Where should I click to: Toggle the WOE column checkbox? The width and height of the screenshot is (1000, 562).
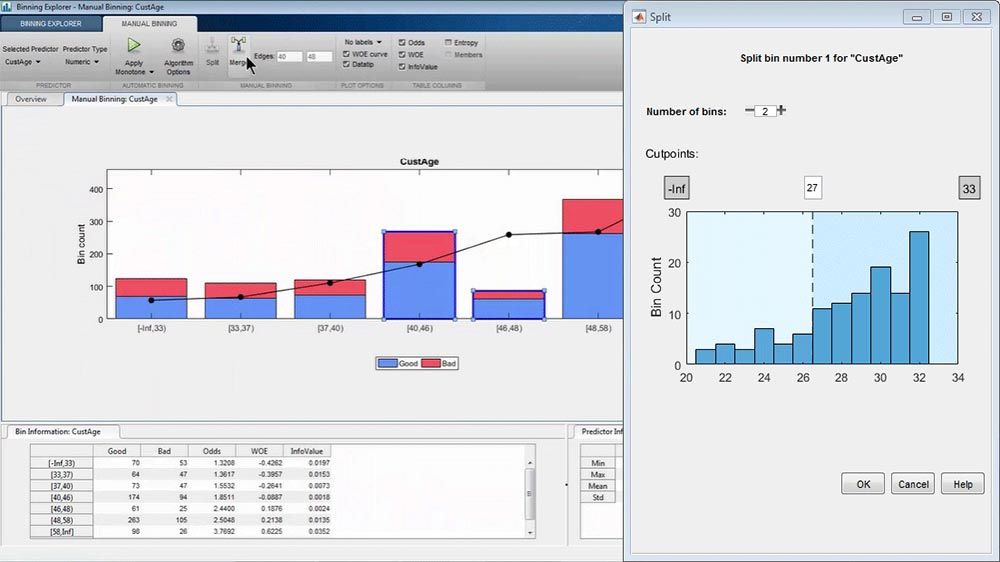[x=402, y=55]
